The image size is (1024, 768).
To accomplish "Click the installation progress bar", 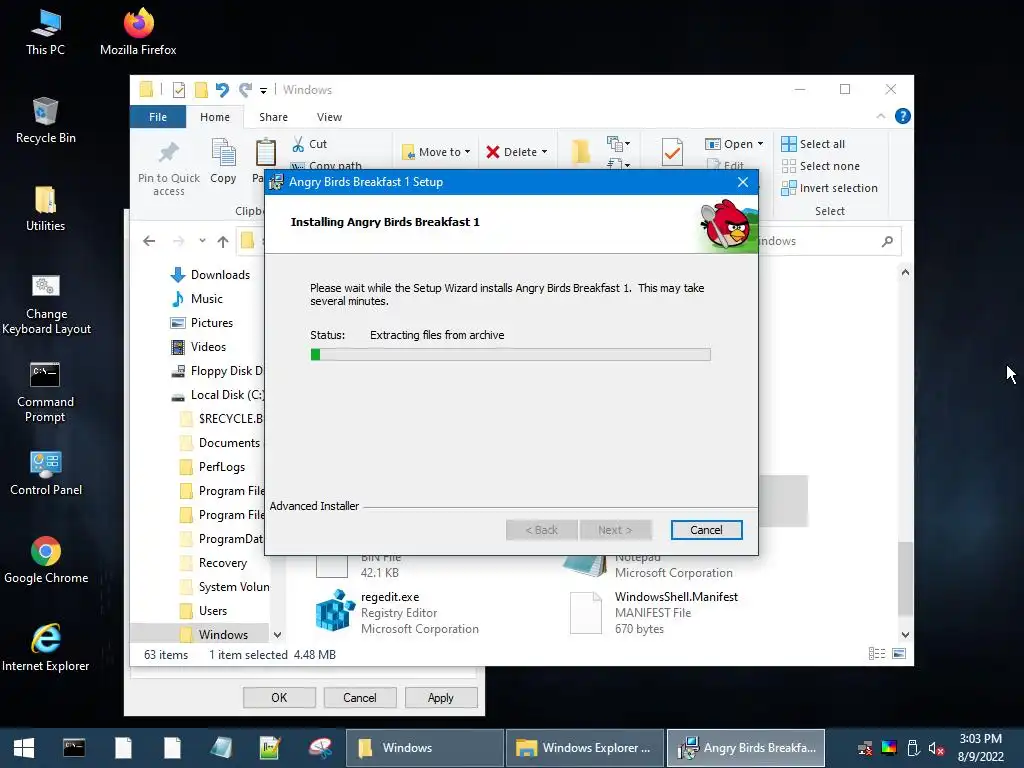I will click(x=510, y=355).
